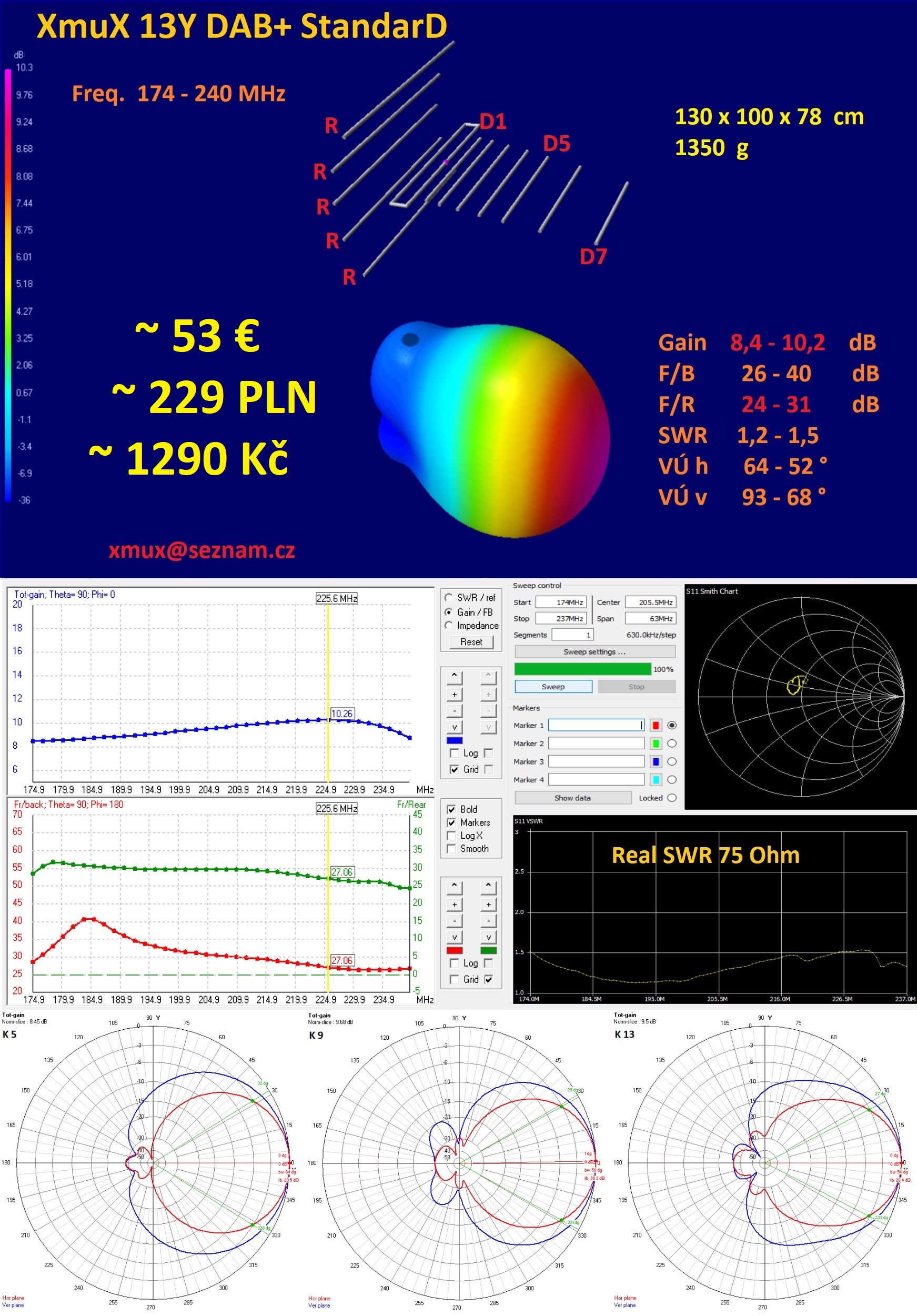Activate the Marker 2 radio button
The height and width of the screenshot is (1316, 917).
(672, 744)
